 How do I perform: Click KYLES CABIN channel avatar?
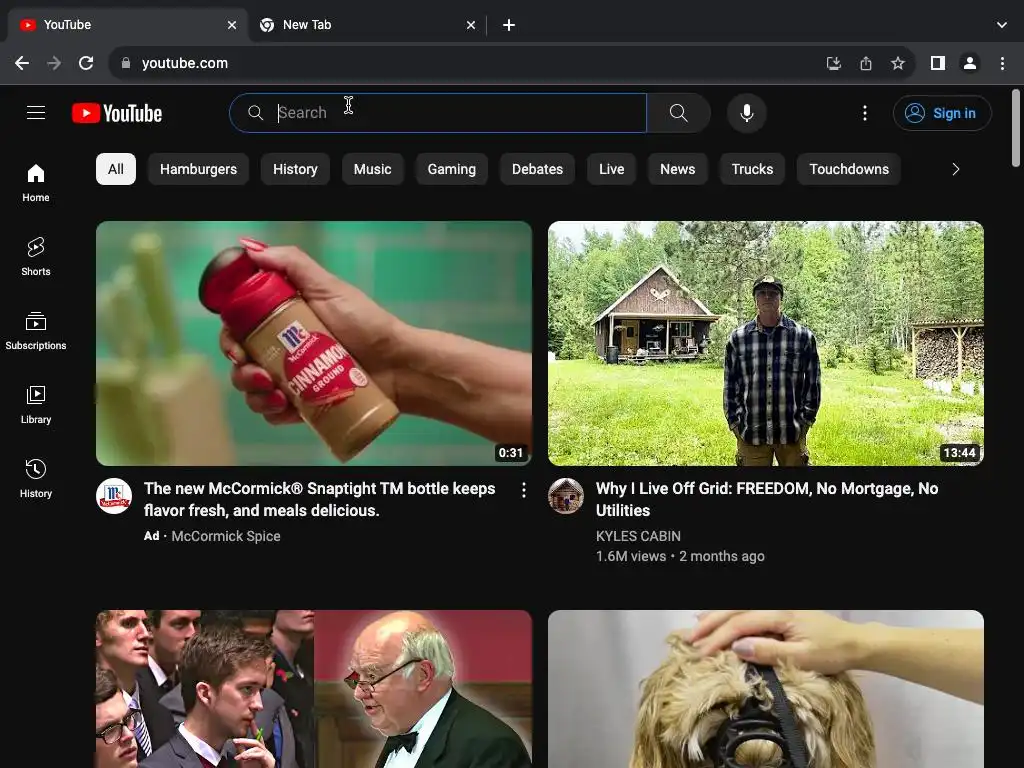click(x=566, y=496)
